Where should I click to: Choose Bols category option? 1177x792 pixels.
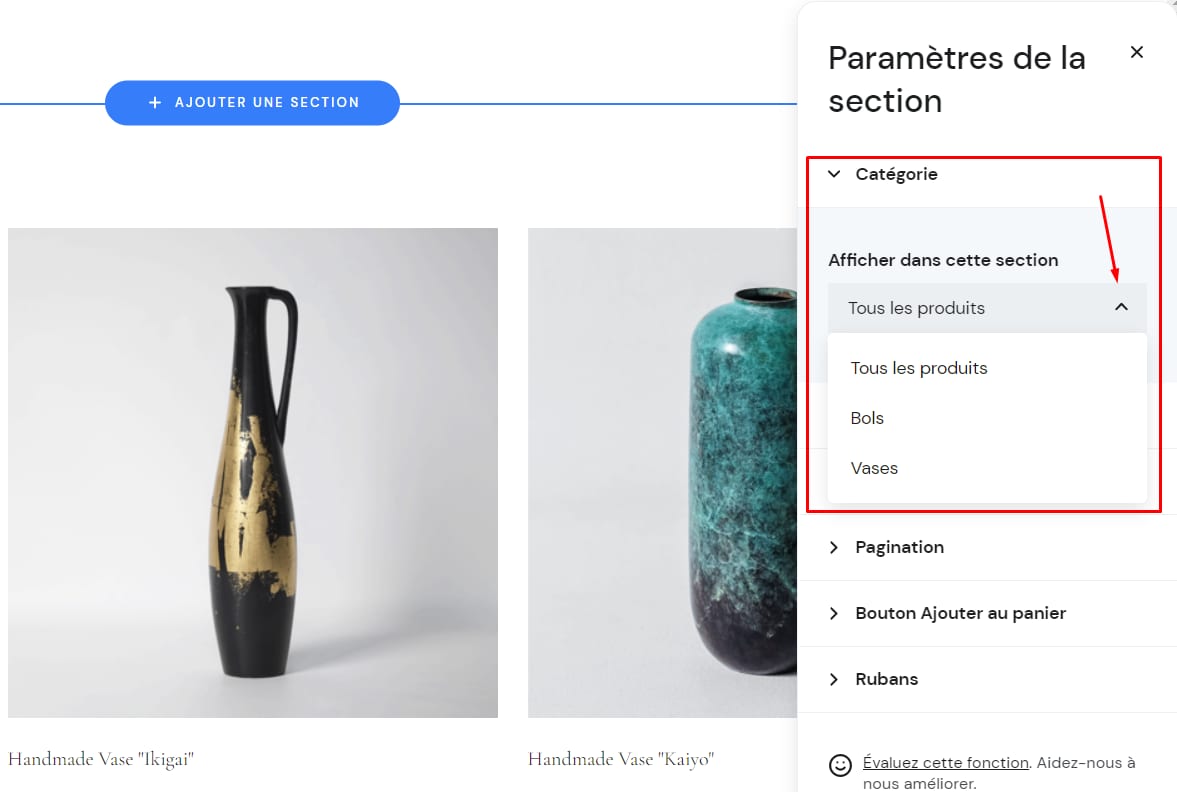(867, 418)
